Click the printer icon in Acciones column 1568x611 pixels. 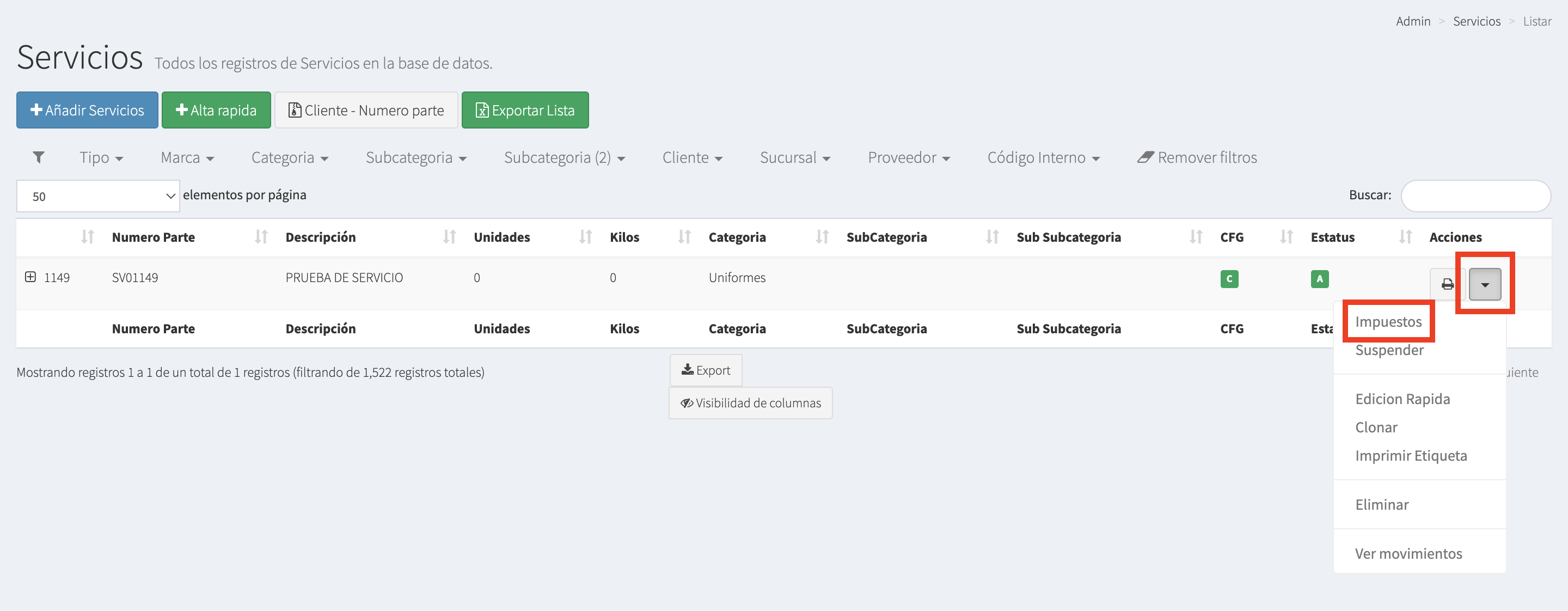tap(1447, 284)
